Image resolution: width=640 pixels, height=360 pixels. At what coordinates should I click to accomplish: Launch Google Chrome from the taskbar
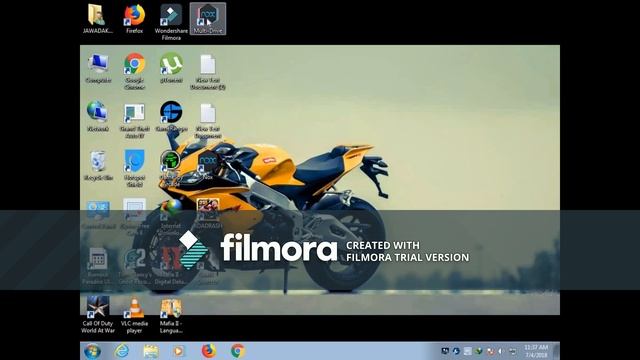click(x=238, y=351)
